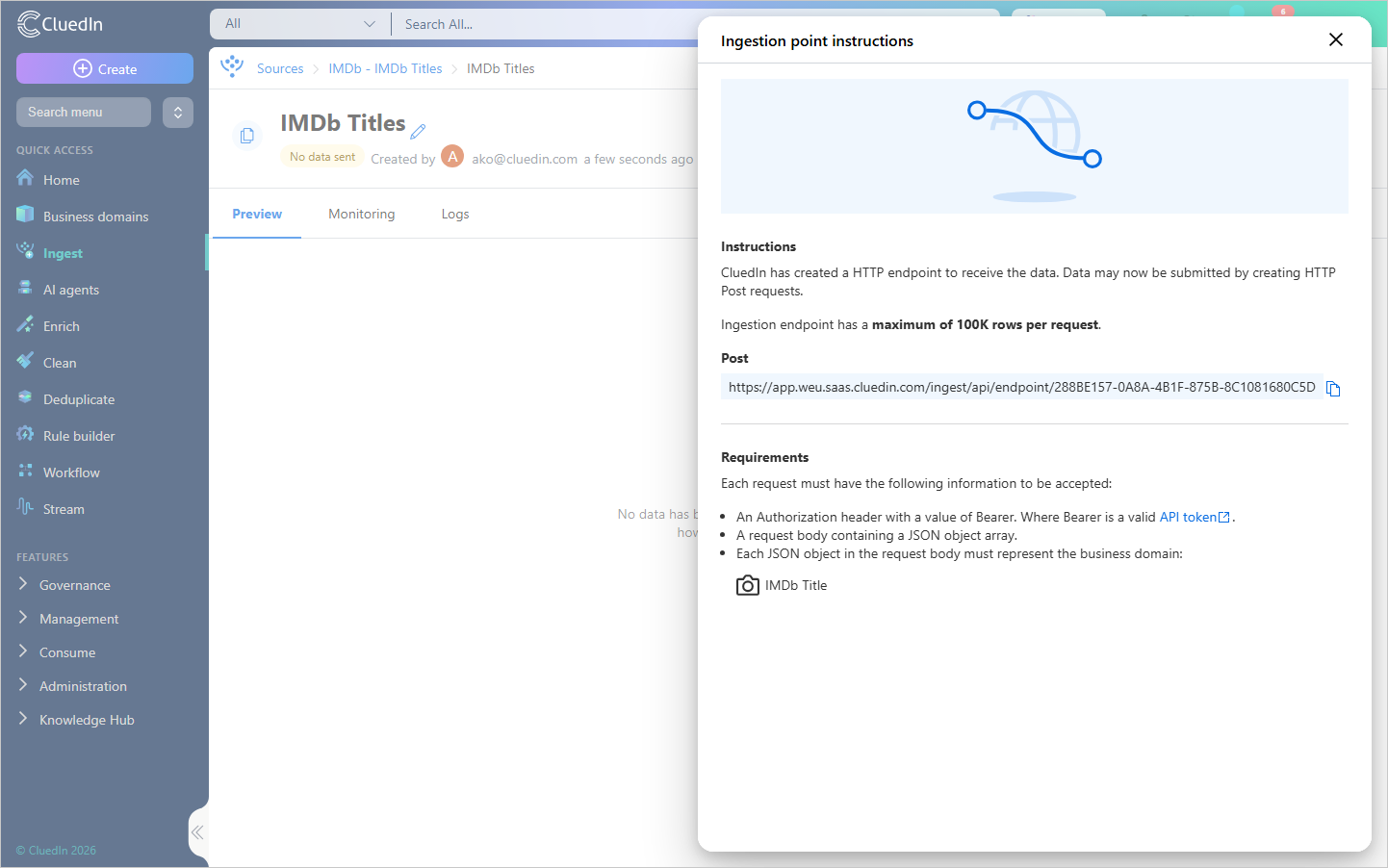Open the All search scope dropdown

(x=300, y=24)
